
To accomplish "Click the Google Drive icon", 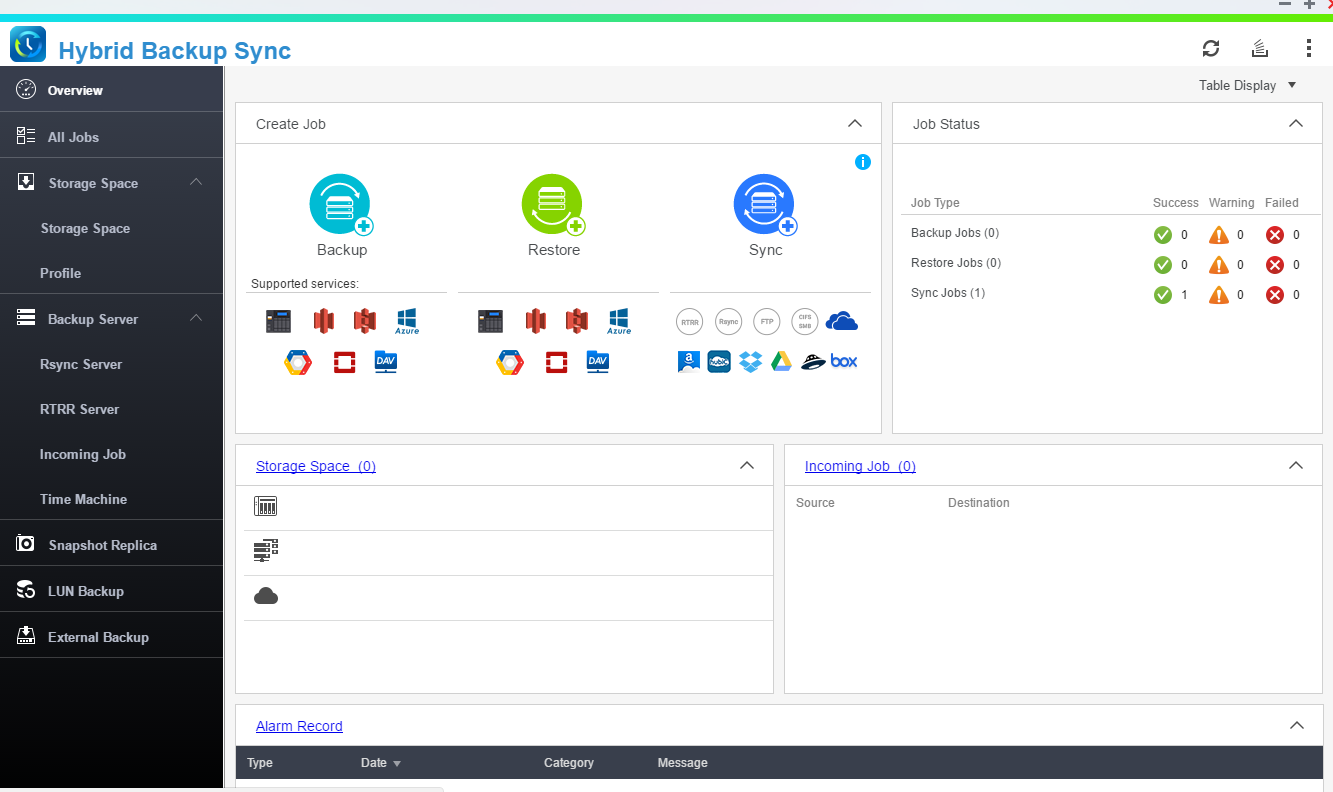I will coord(781,362).
